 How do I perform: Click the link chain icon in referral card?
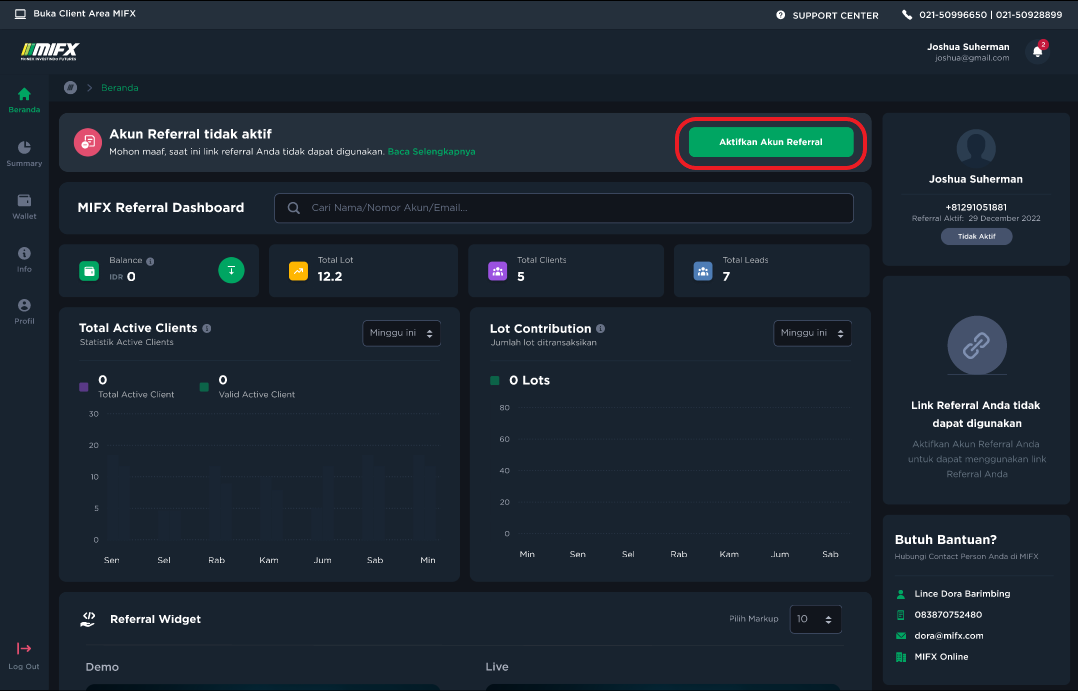click(x=976, y=346)
